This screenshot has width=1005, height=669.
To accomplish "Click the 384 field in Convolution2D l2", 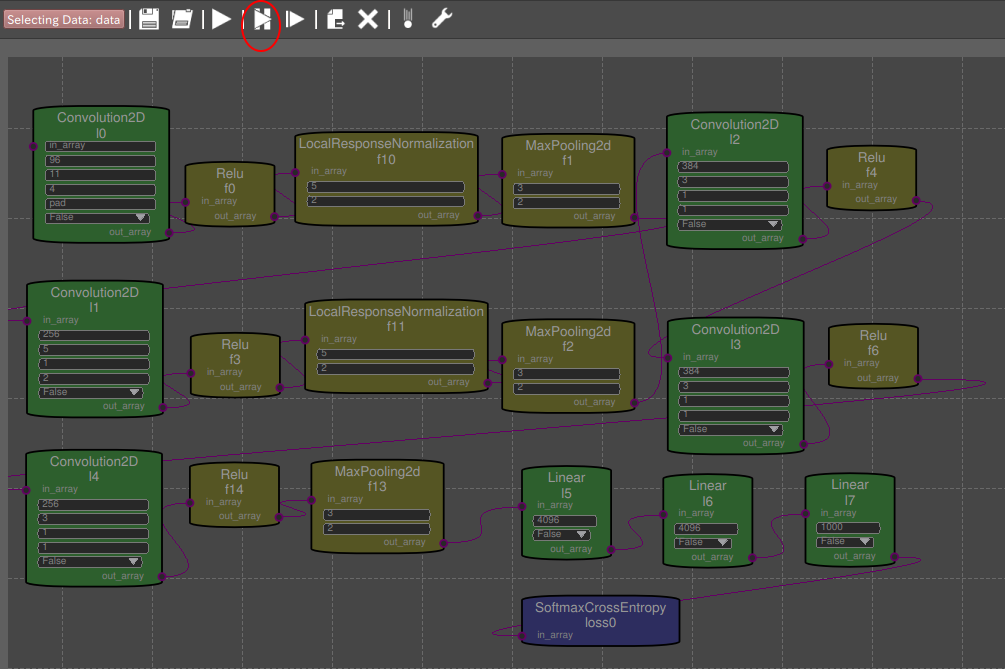I will (733, 167).
